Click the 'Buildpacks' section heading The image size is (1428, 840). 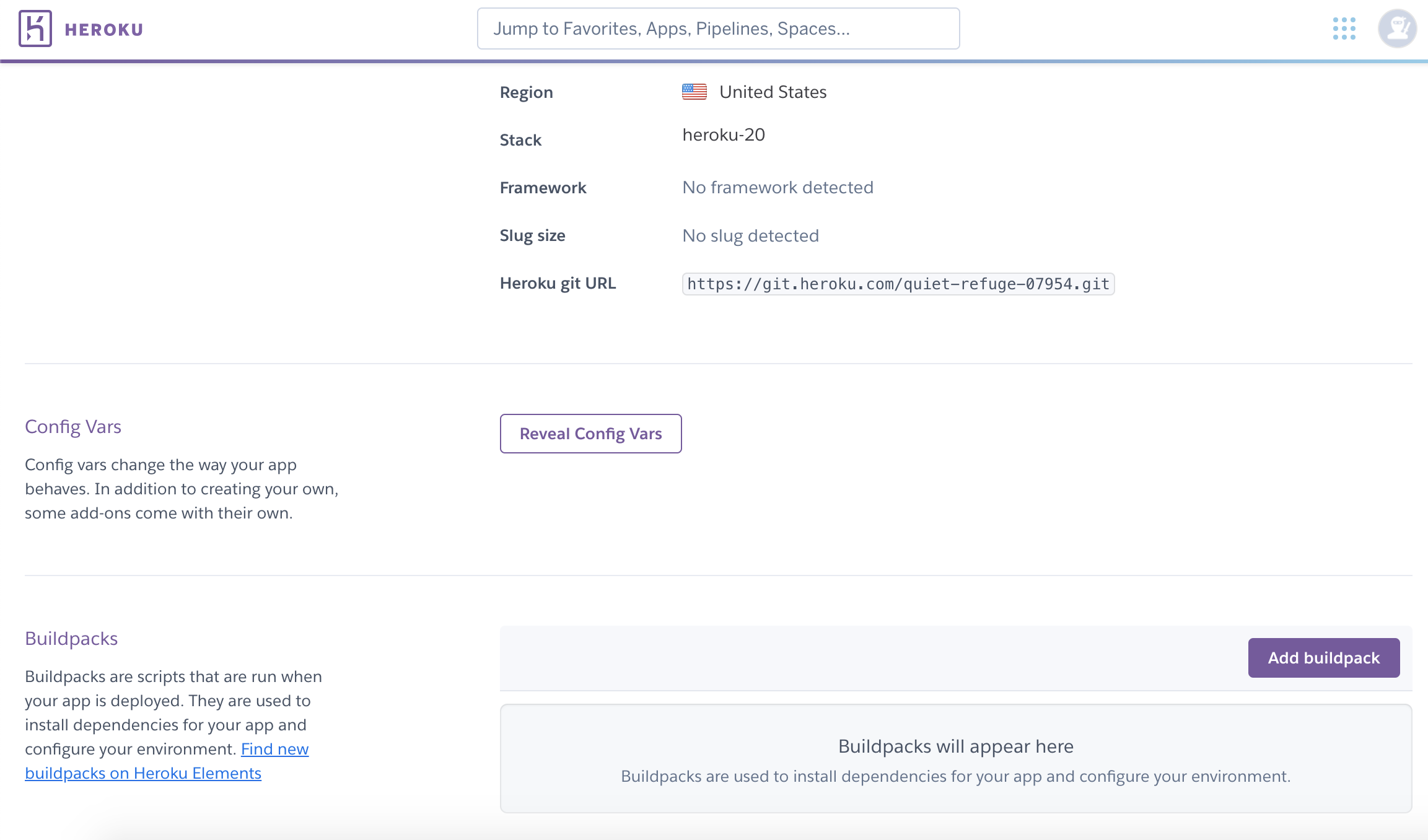pyautogui.click(x=71, y=639)
